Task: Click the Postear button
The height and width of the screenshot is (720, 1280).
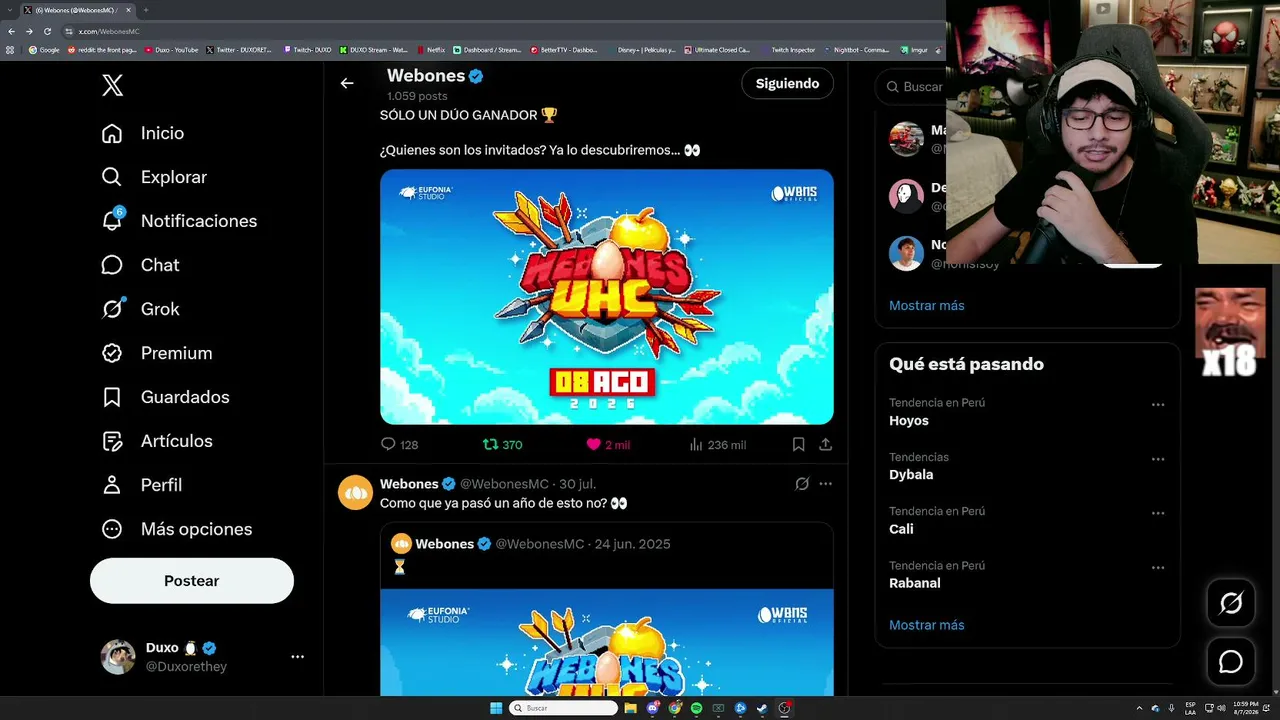Action: pos(192,581)
